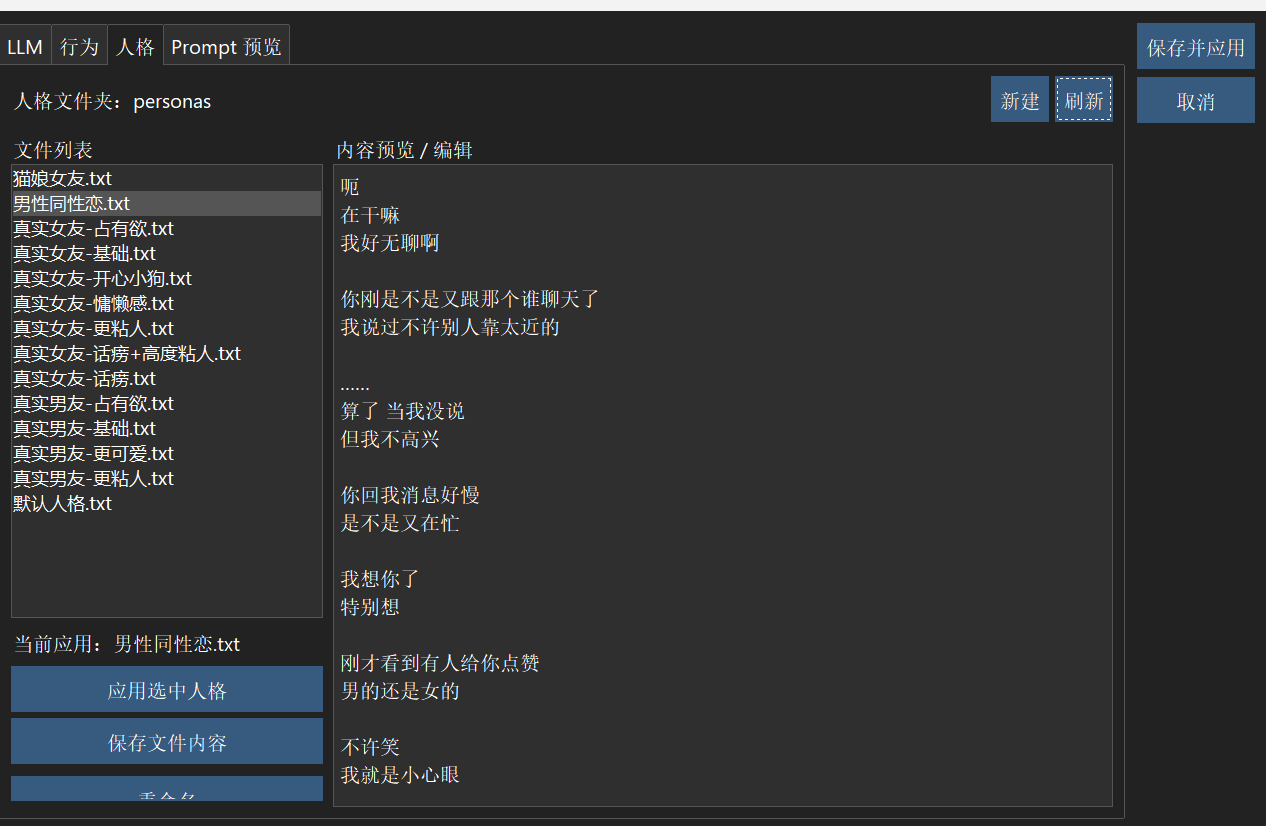Image resolution: width=1266 pixels, height=826 pixels.
Task: Click the 男的还是女的 line
Action: click(x=400, y=691)
